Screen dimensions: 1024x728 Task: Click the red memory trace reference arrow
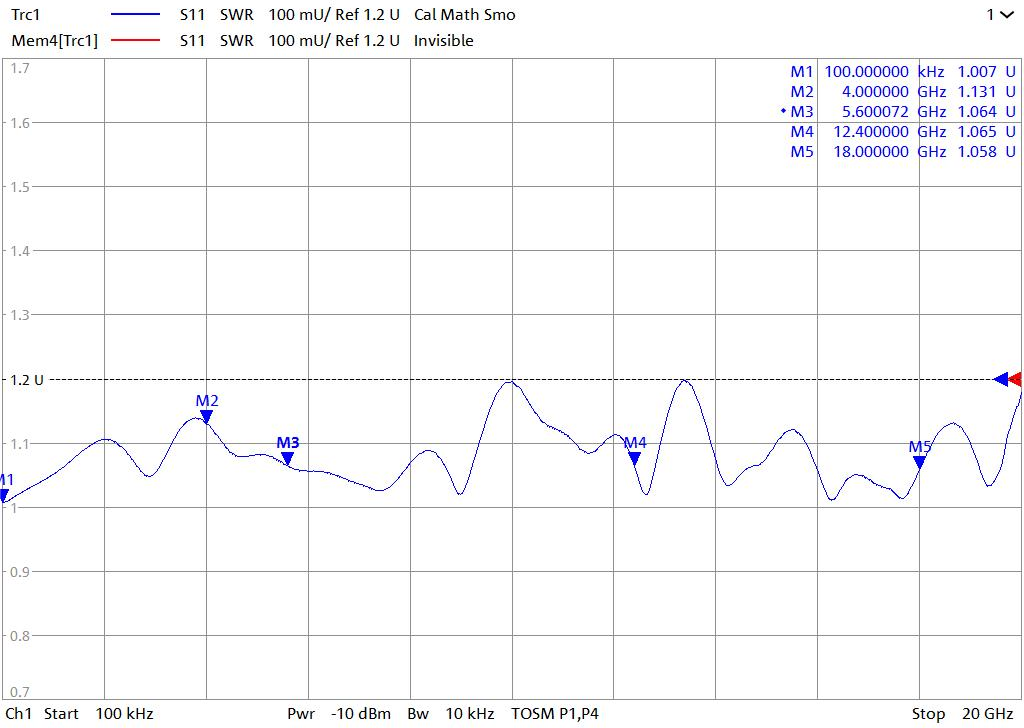pos(1016,379)
